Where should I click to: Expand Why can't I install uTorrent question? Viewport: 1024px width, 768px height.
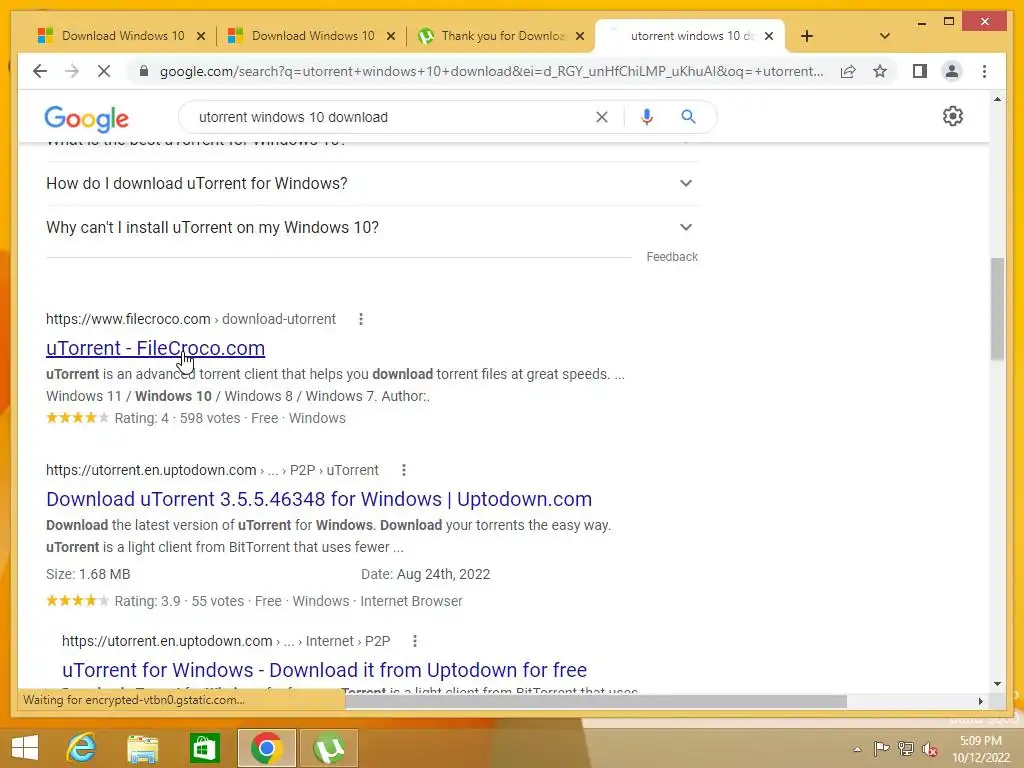(371, 227)
